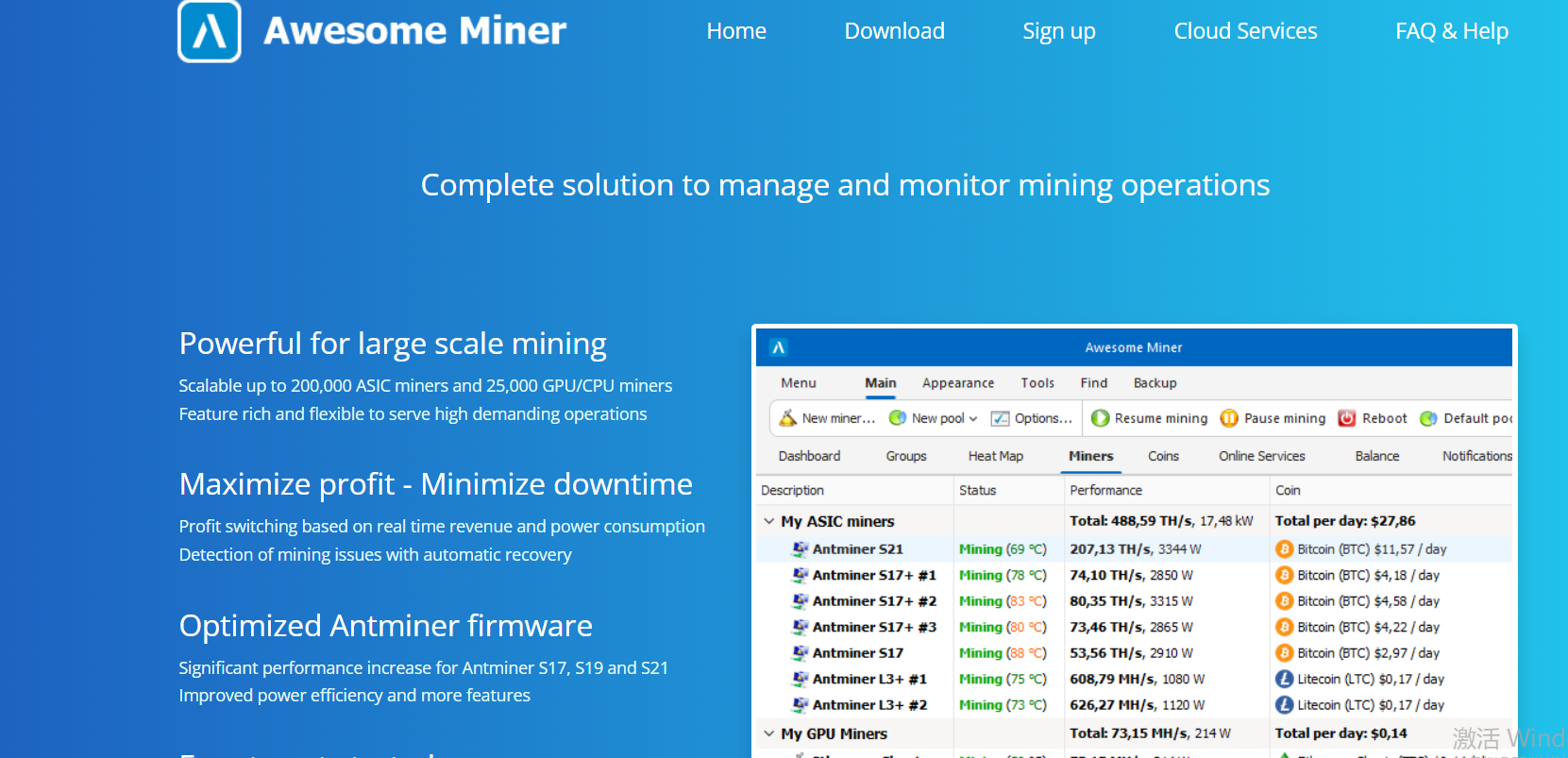Viewport: 1568px width, 758px height.
Task: Open the Tools ribbon tab
Action: tap(1037, 383)
